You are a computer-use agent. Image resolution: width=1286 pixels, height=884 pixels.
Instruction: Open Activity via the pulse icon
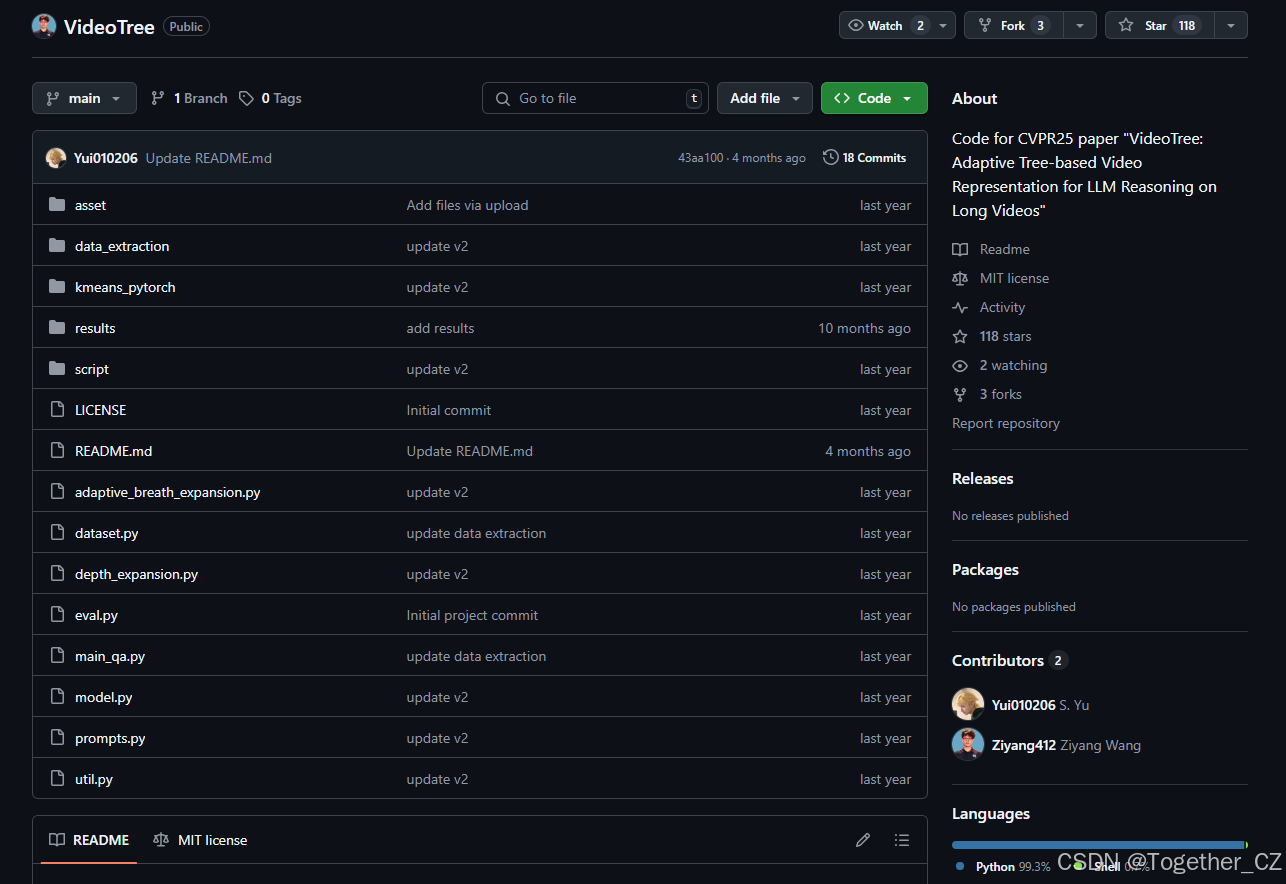(x=960, y=307)
